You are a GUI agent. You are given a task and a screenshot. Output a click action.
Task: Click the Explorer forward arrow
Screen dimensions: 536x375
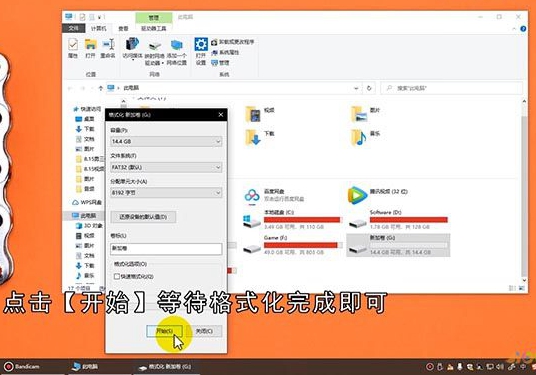coord(82,88)
